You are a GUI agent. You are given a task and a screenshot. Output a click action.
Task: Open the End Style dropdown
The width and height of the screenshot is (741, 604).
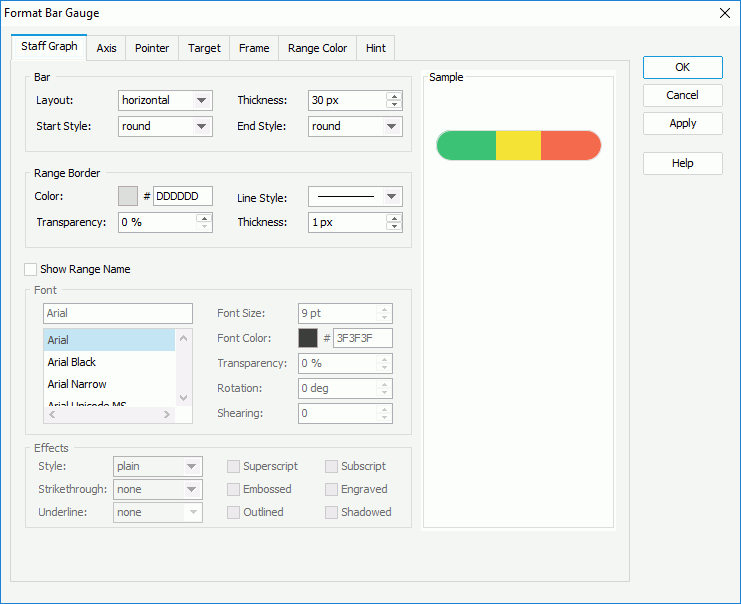pos(392,126)
